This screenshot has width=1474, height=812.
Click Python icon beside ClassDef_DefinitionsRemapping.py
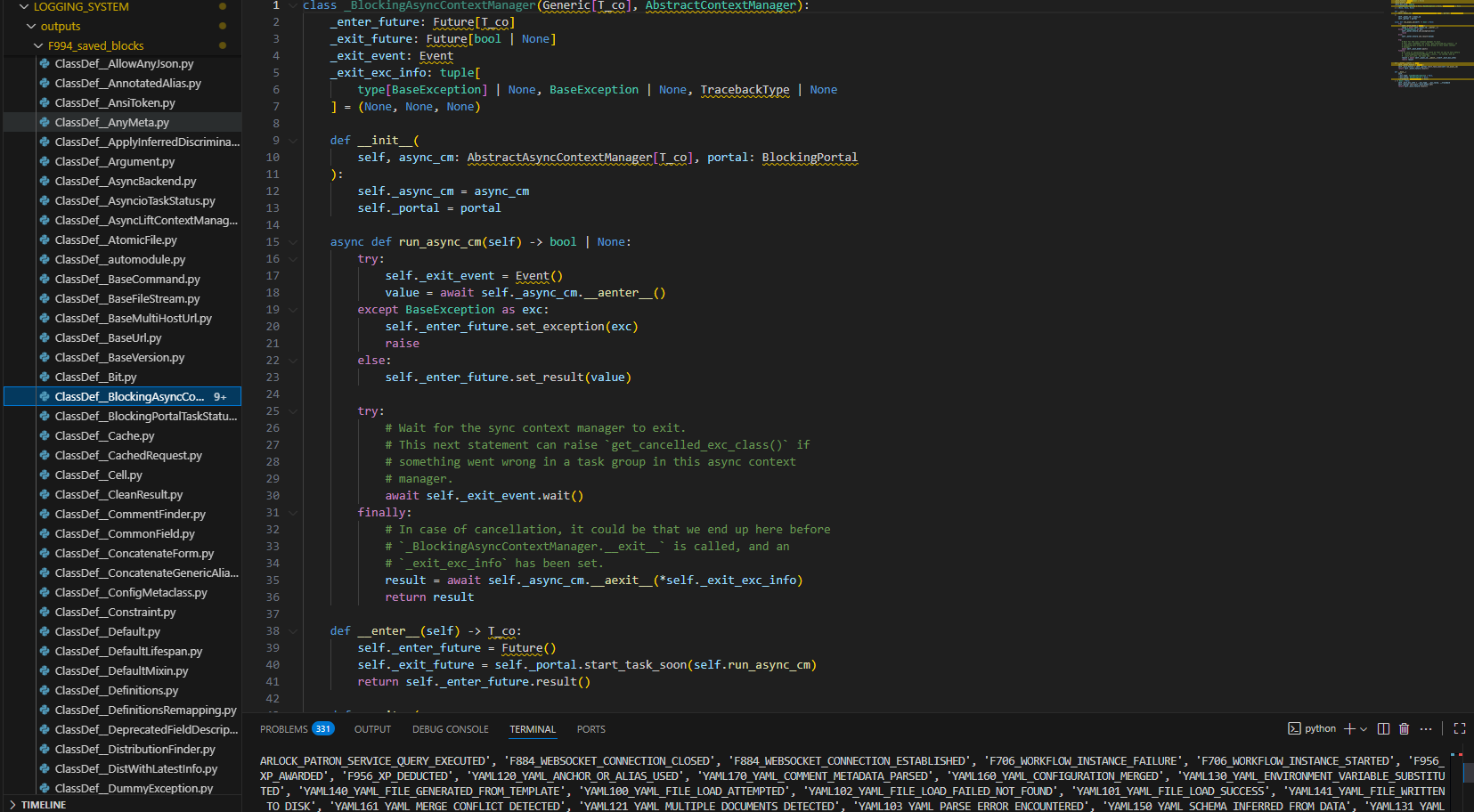coord(45,710)
